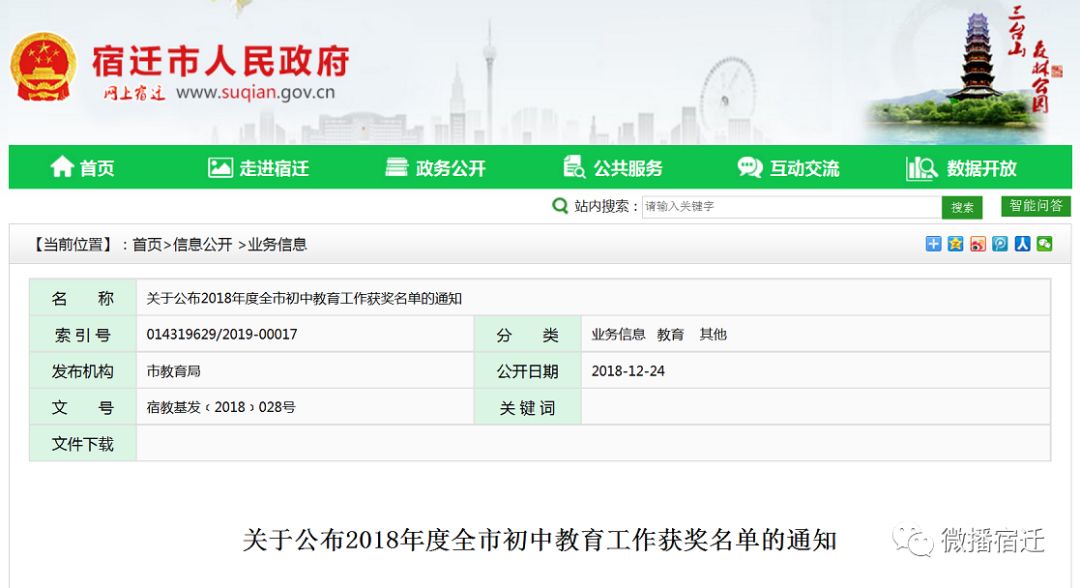Click the document number 宿教基发〔2018〕028号
The width and height of the screenshot is (1080, 588).
[x=221, y=408]
